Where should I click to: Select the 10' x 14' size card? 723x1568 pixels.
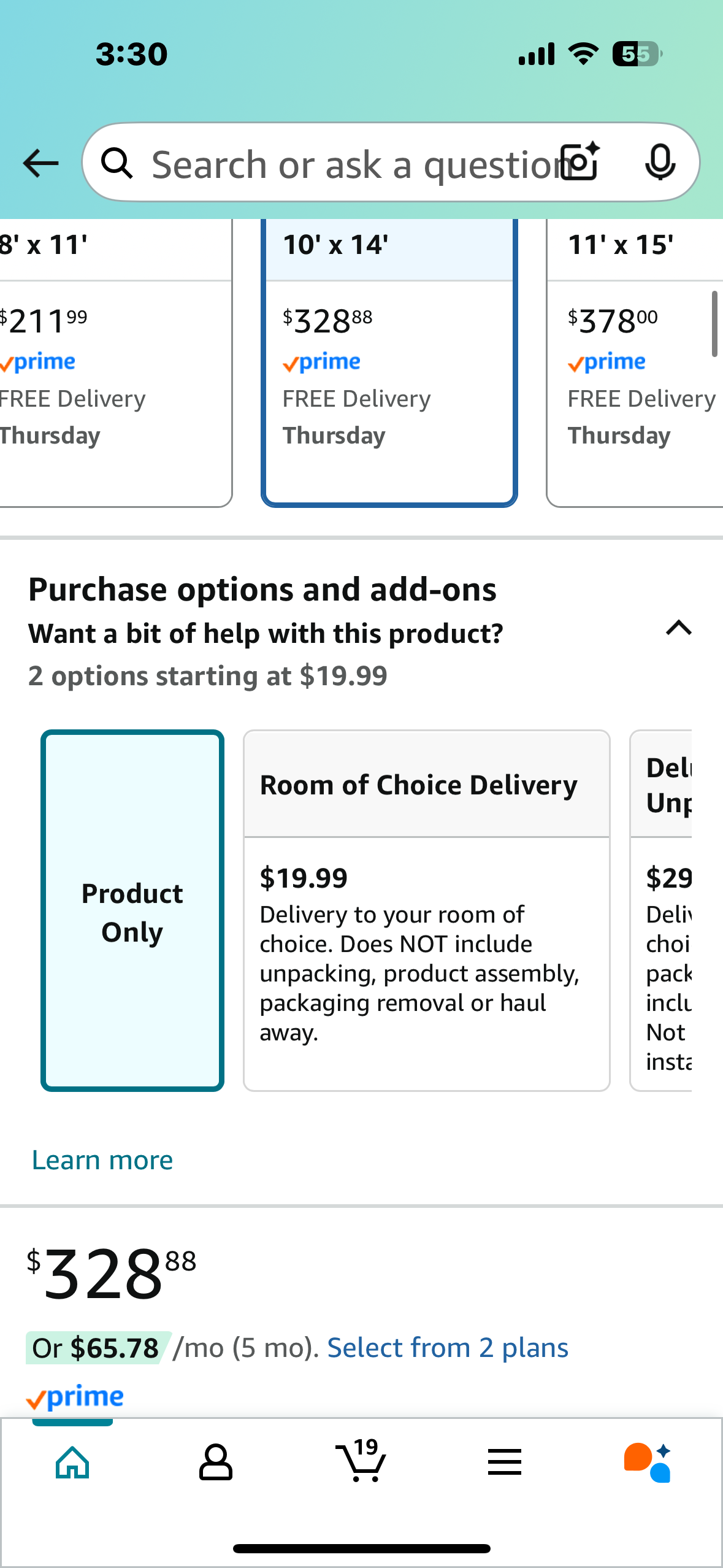(x=389, y=363)
